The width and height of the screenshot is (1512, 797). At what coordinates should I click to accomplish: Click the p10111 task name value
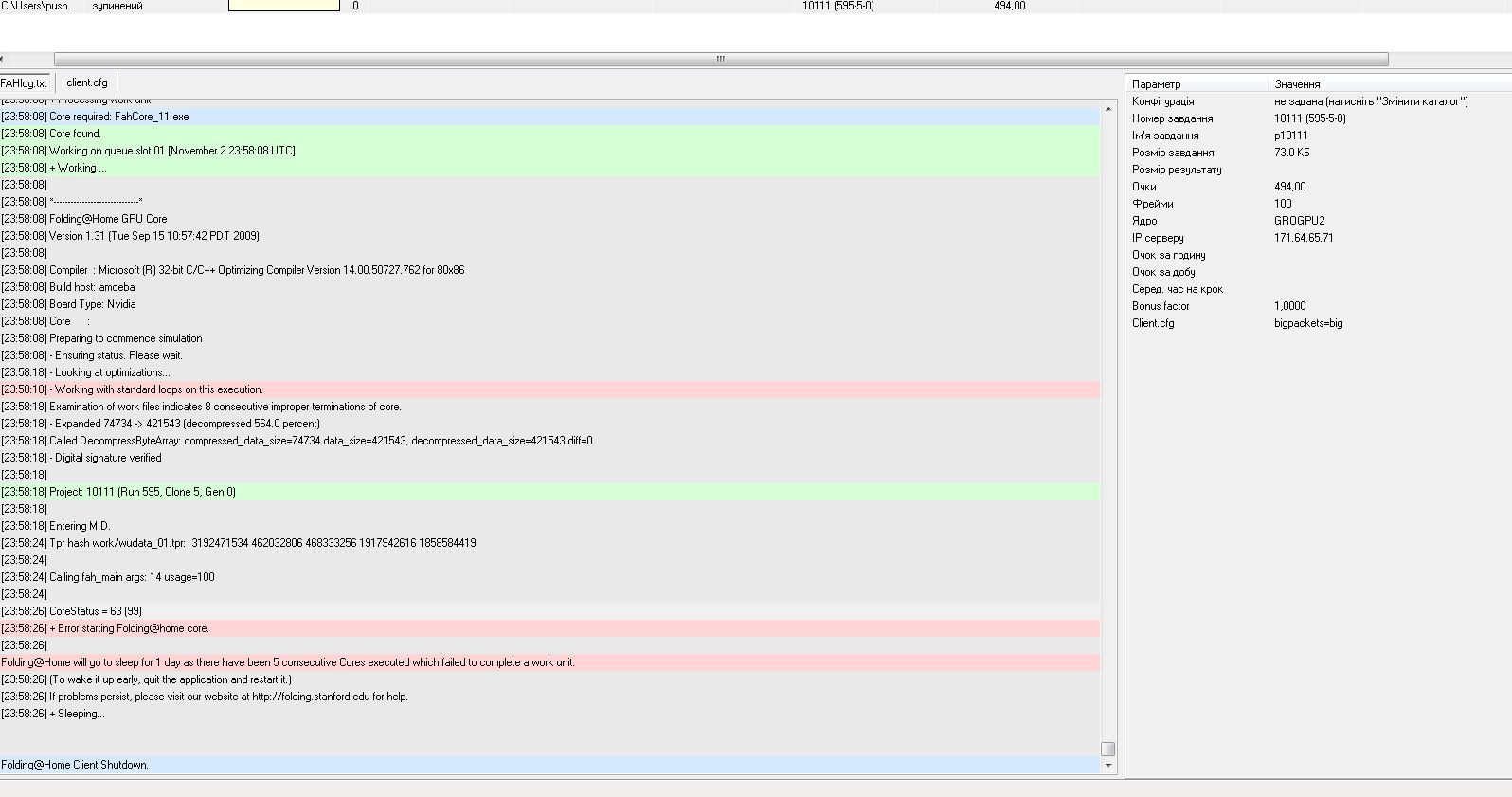coord(1291,136)
